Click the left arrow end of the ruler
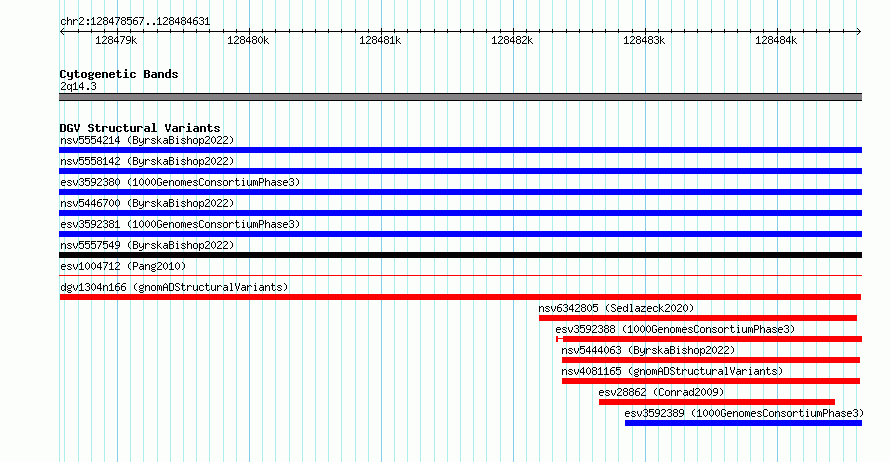This screenshot has height=462, width=890. tap(62, 32)
